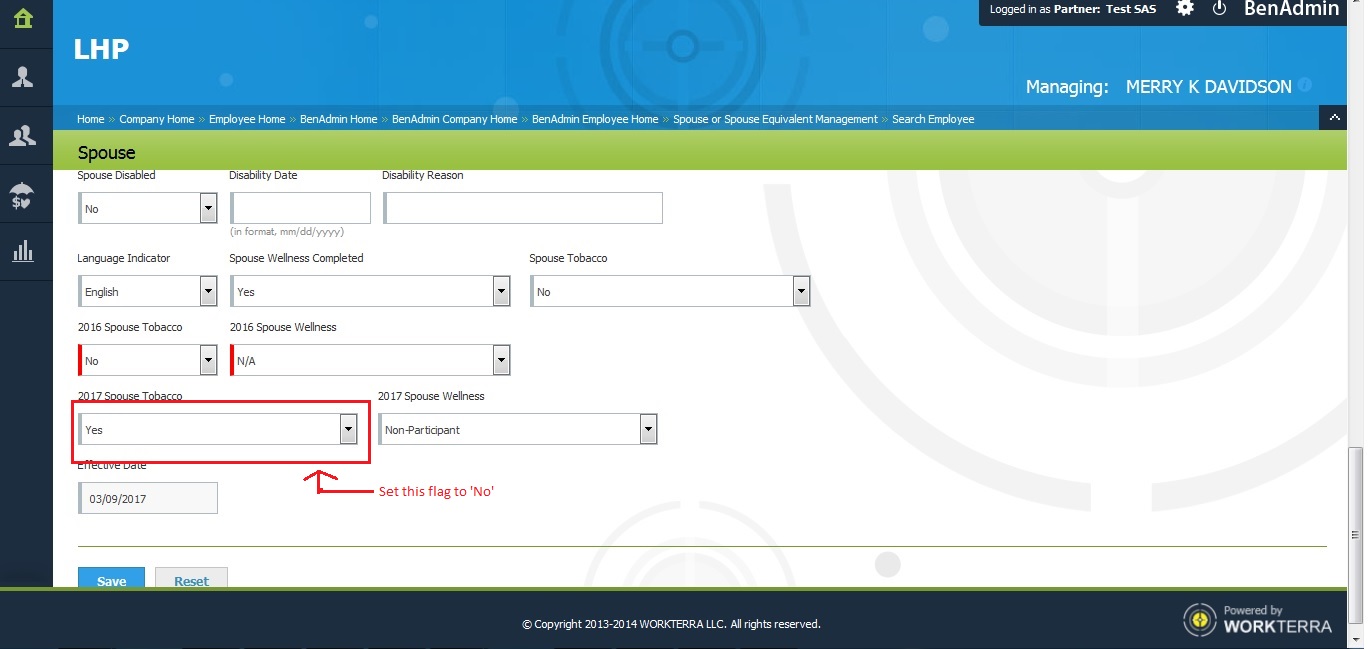Go to Company Home breadcrumb
This screenshot has height=649, width=1370.
click(x=156, y=119)
